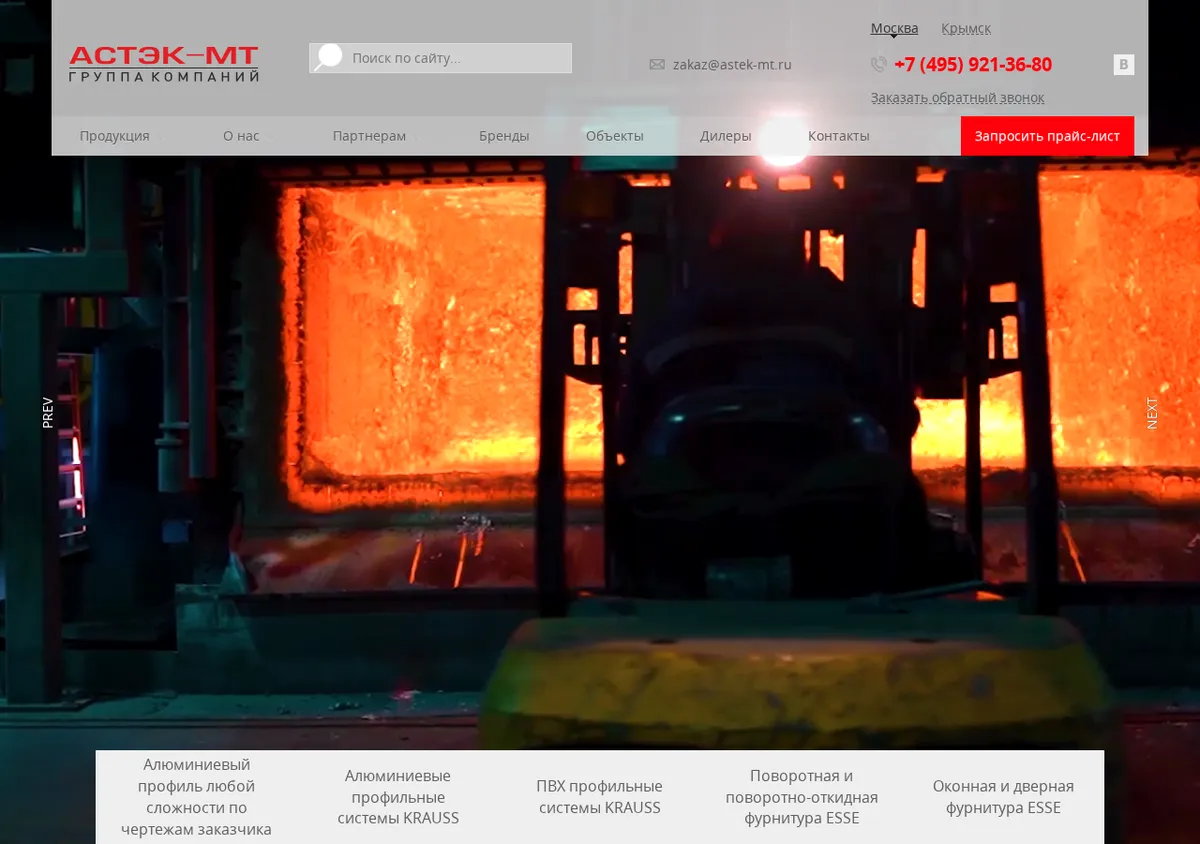Open the Контакты page
The width and height of the screenshot is (1200, 844).
839,136
